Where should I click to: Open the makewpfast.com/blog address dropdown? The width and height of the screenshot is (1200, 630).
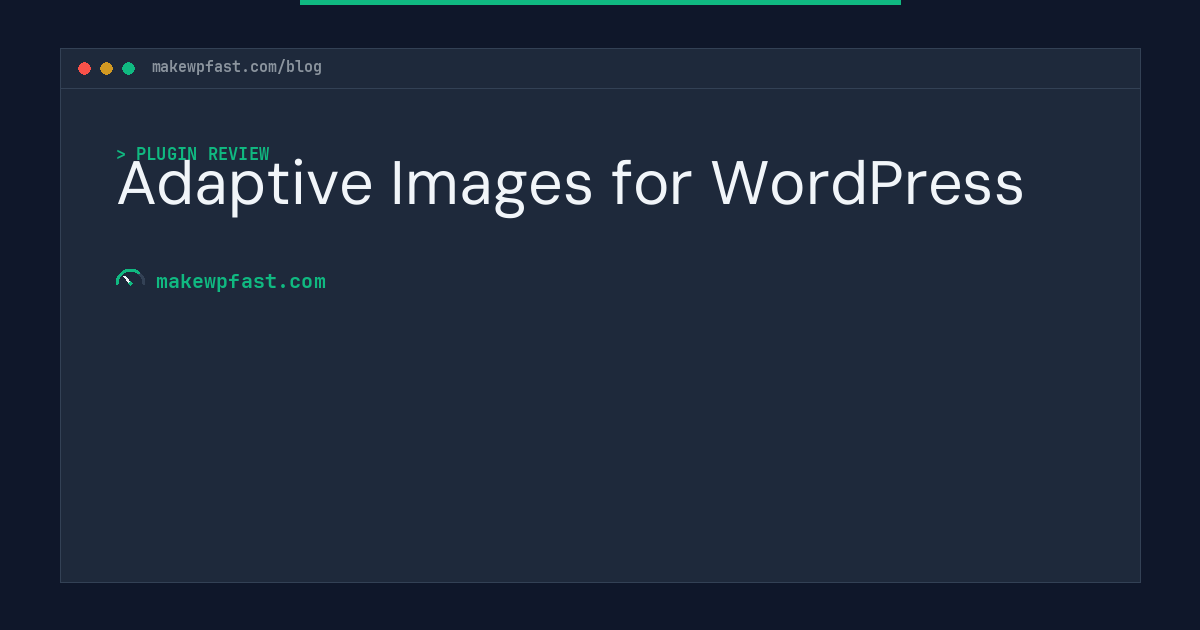click(236, 67)
